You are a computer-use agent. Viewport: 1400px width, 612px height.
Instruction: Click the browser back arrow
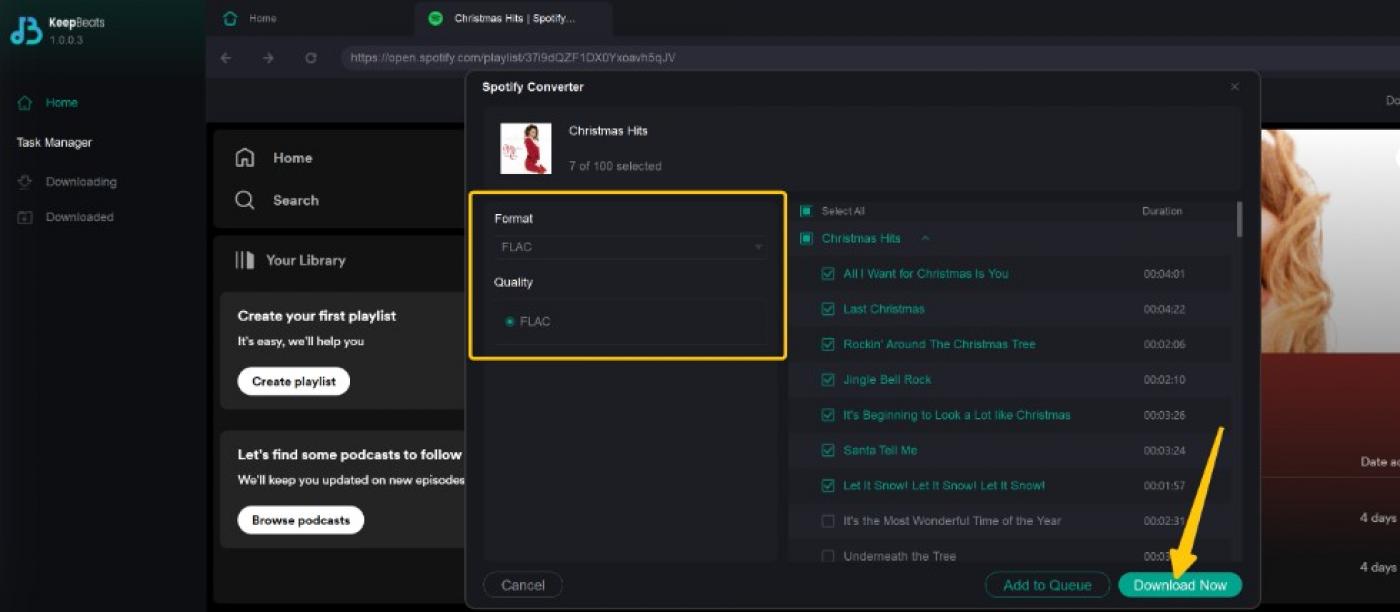(226, 58)
